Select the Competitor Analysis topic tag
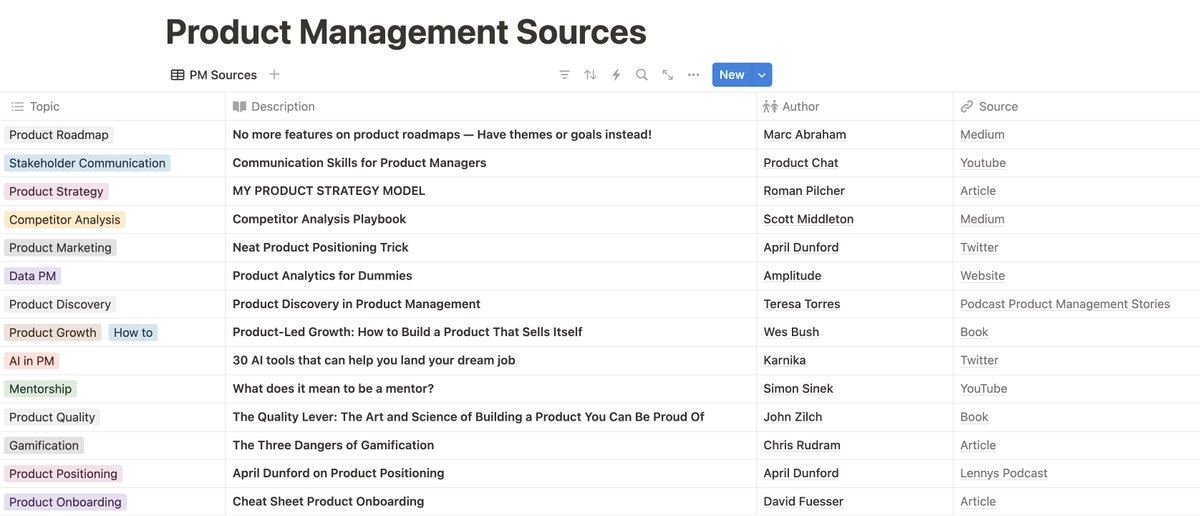The width and height of the screenshot is (1200, 516). (65, 219)
